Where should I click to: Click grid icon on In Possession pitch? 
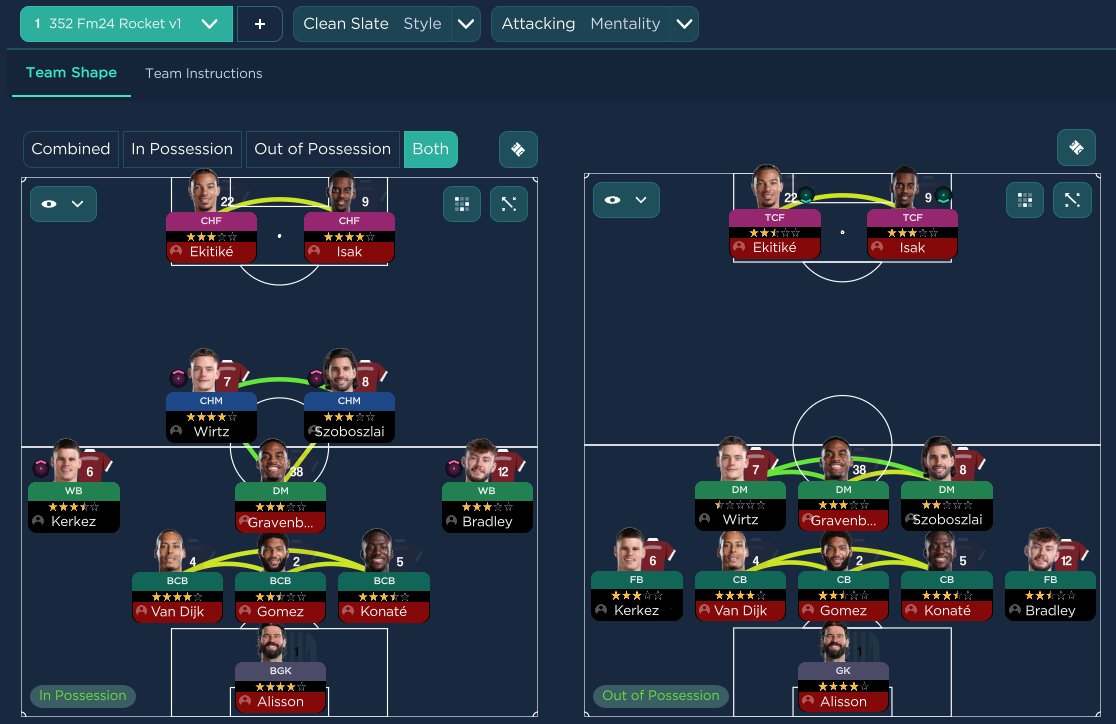[x=462, y=204]
